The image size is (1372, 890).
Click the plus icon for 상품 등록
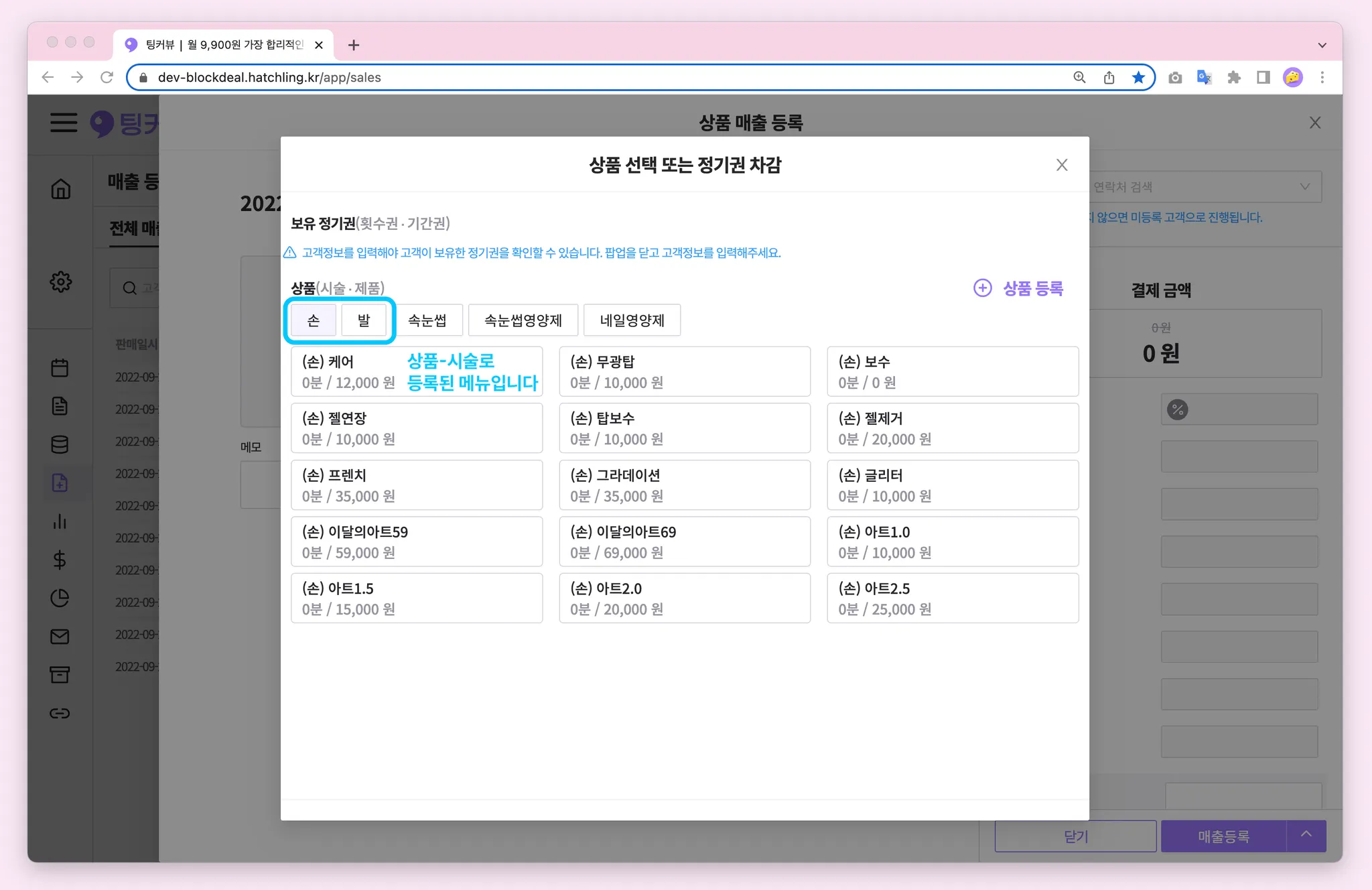coord(982,288)
